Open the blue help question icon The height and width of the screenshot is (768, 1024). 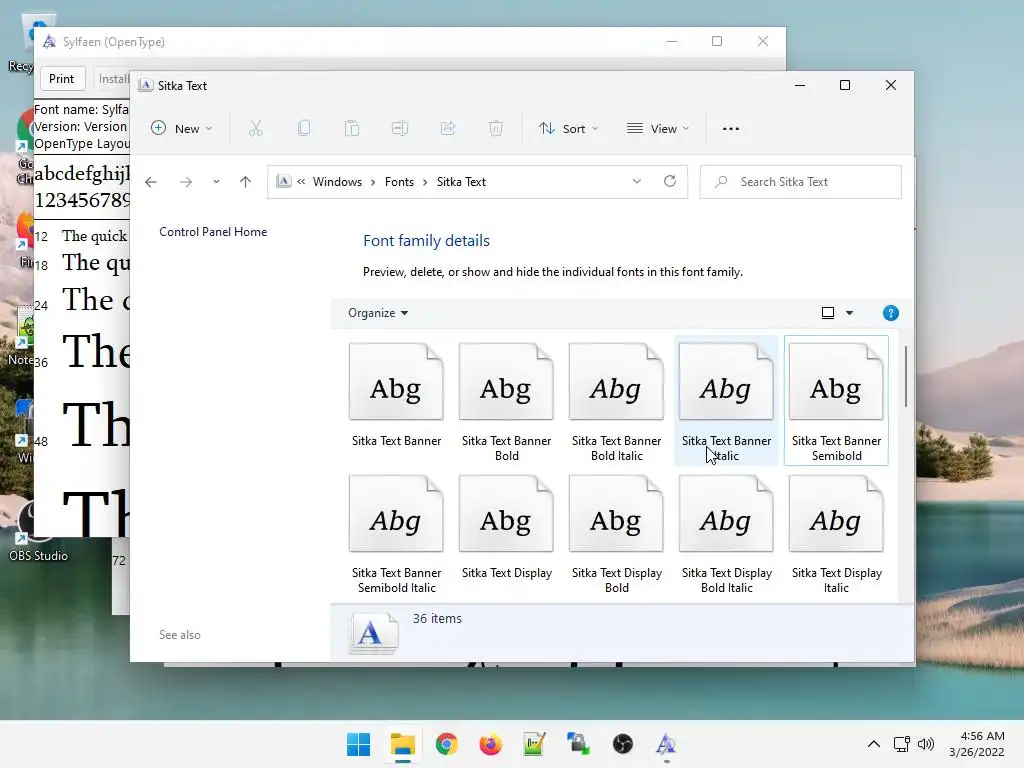890,313
